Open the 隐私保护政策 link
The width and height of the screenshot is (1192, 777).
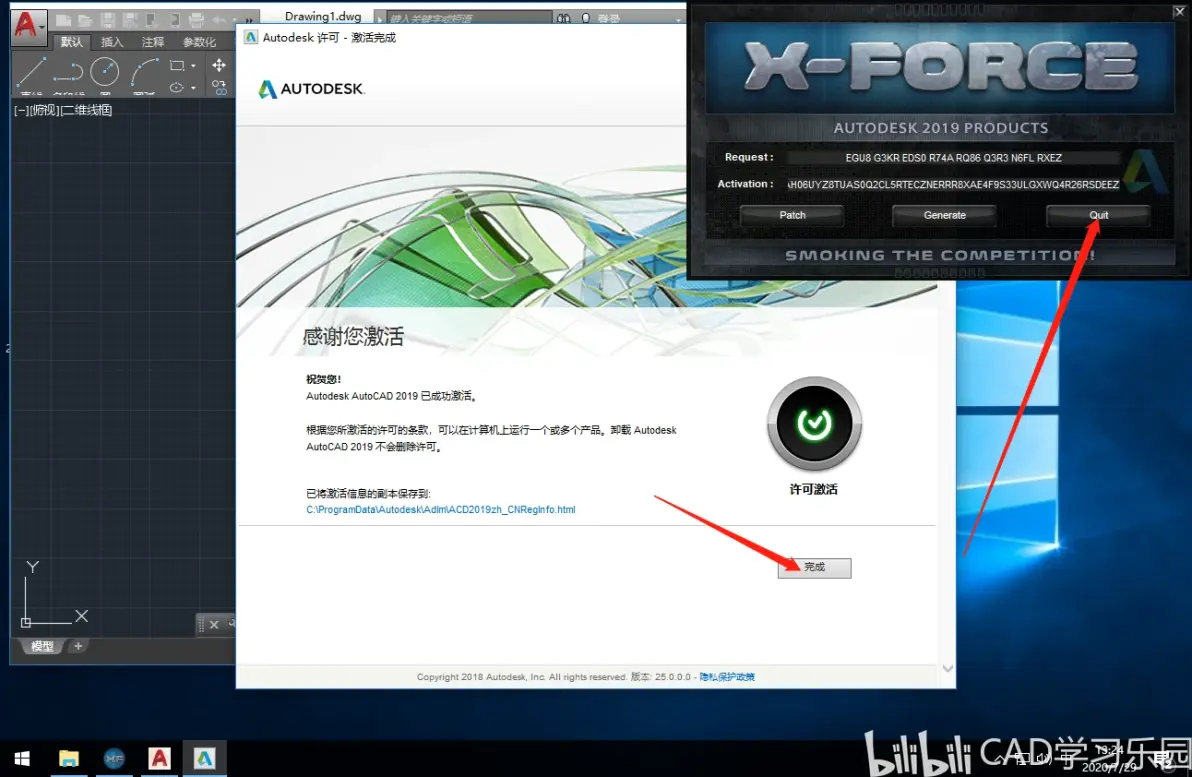(x=727, y=677)
